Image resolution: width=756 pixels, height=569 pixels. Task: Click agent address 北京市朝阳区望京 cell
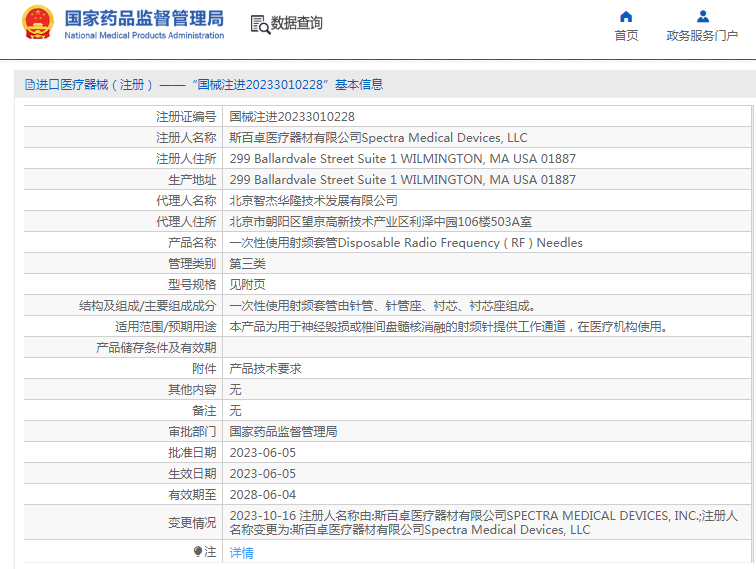[380, 222]
